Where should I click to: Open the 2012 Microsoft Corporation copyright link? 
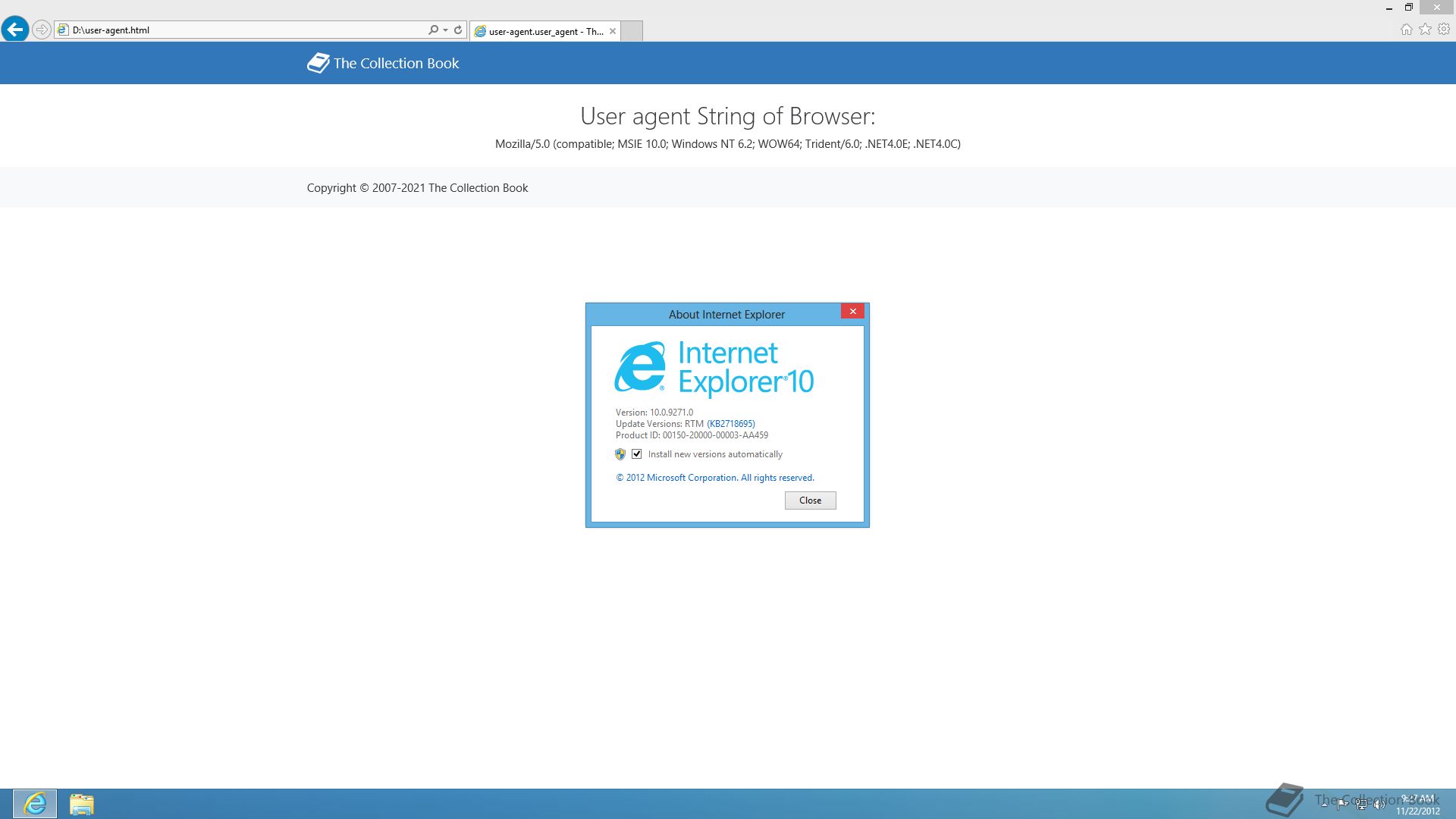[715, 478]
